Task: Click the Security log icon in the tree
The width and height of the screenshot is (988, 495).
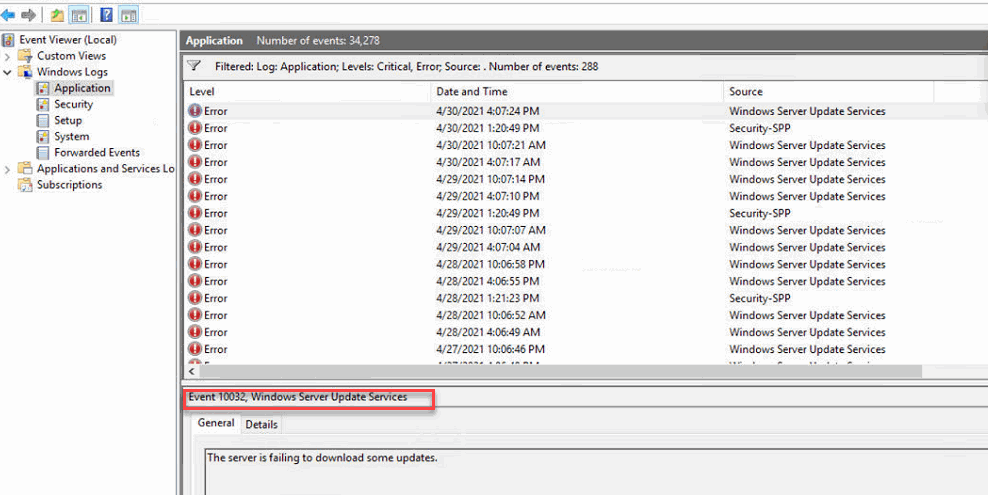Action: [43, 105]
